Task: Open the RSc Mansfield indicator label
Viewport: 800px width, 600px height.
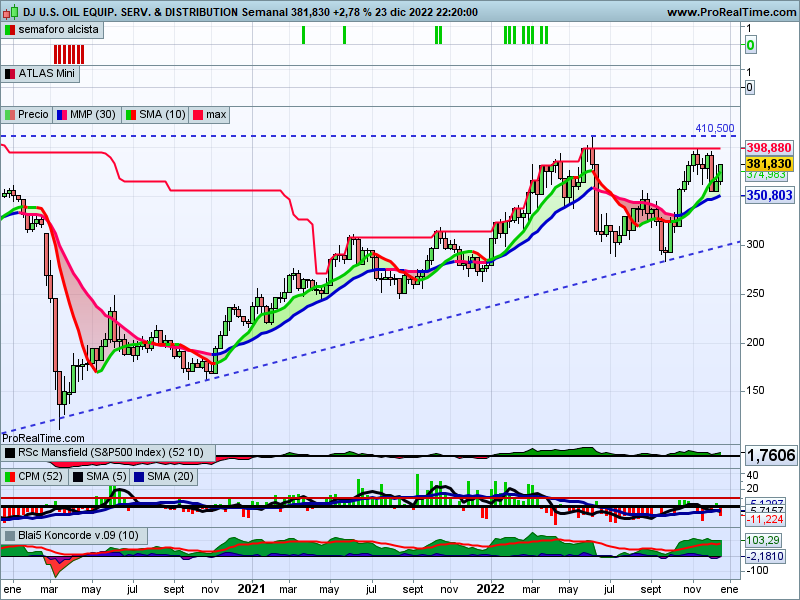Action: coord(111,452)
